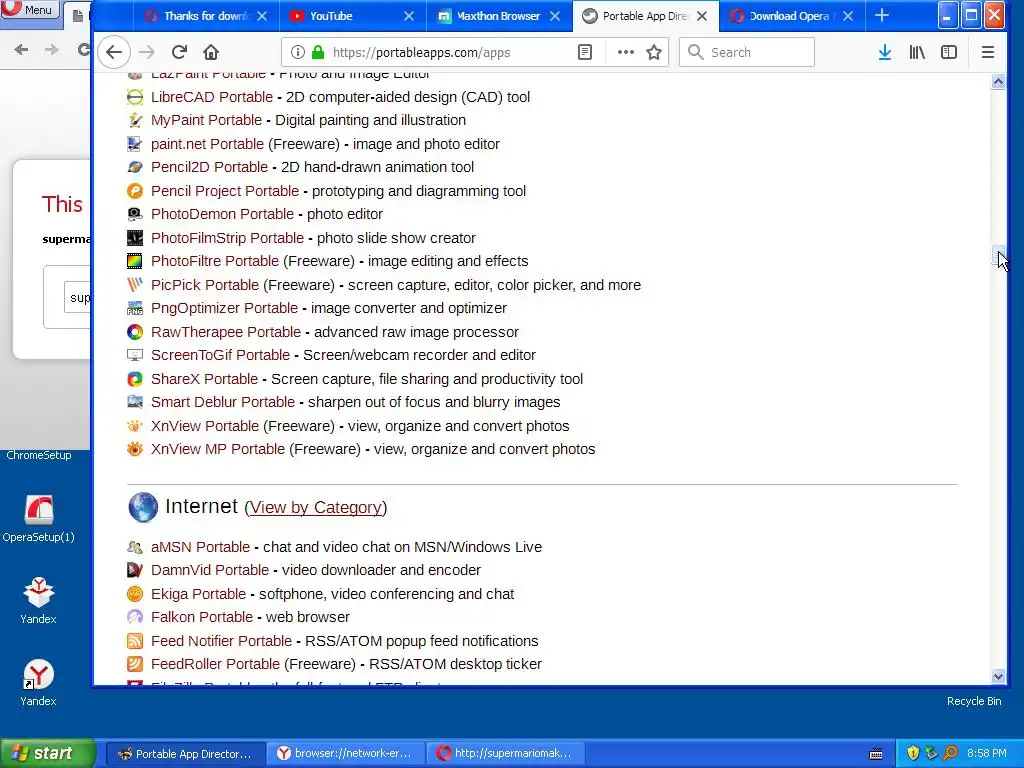The width and height of the screenshot is (1024, 768).
Task: Switch to Portable App Directory taskbar button
Action: click(185, 754)
